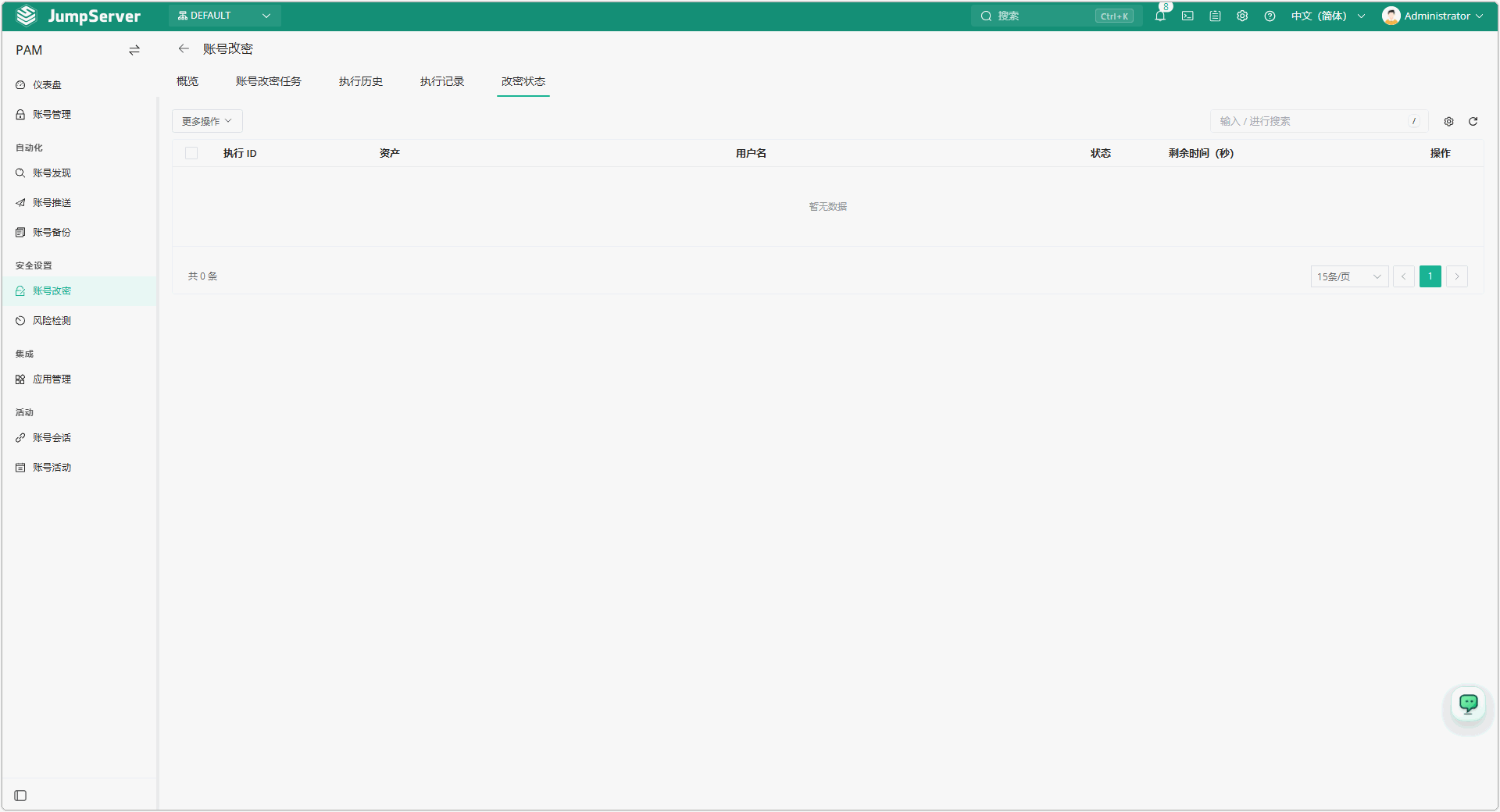
Task: Open the 更多操作 dropdown
Action: pyautogui.click(x=207, y=121)
